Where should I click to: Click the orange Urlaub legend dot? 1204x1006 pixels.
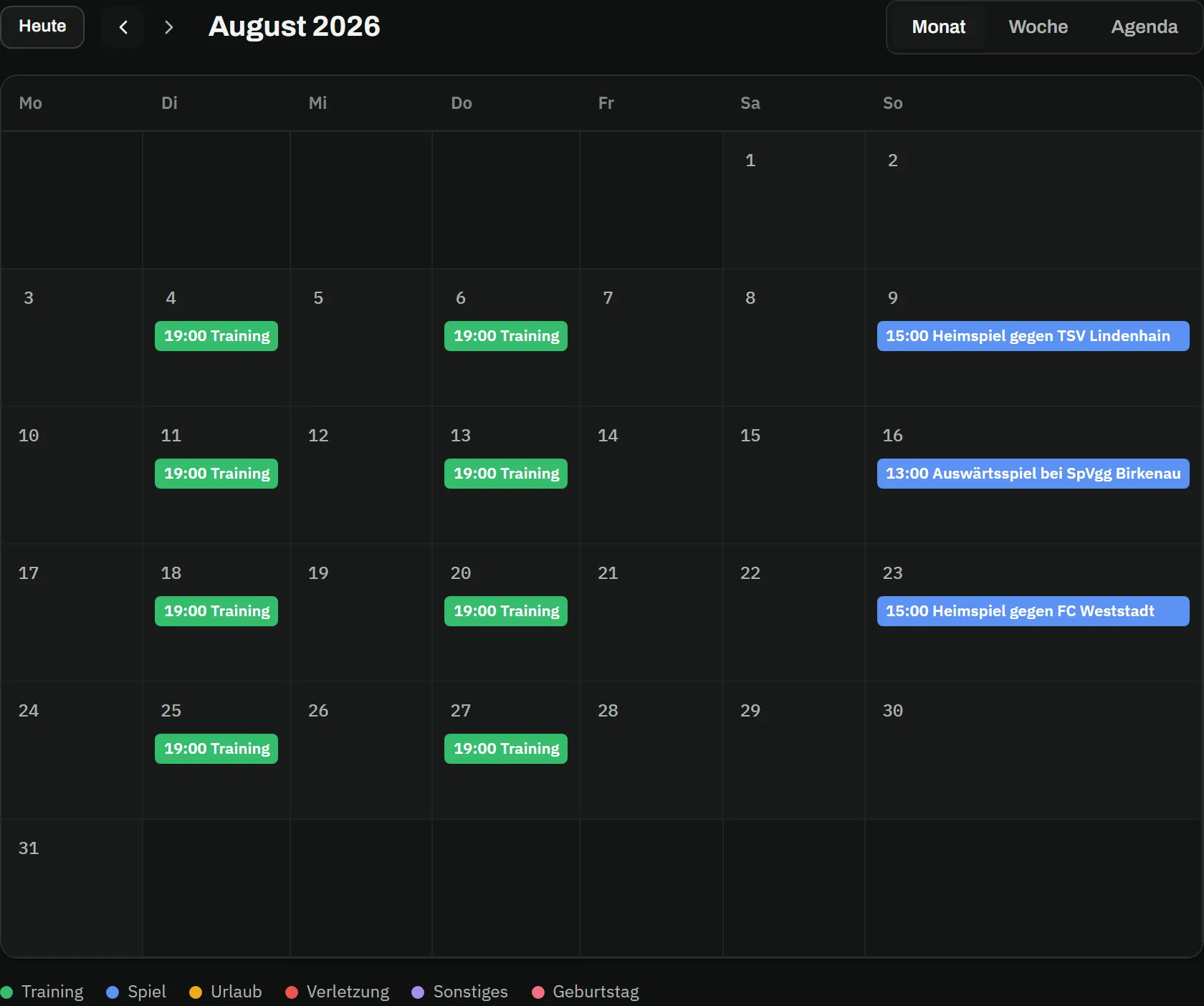pyautogui.click(x=196, y=992)
